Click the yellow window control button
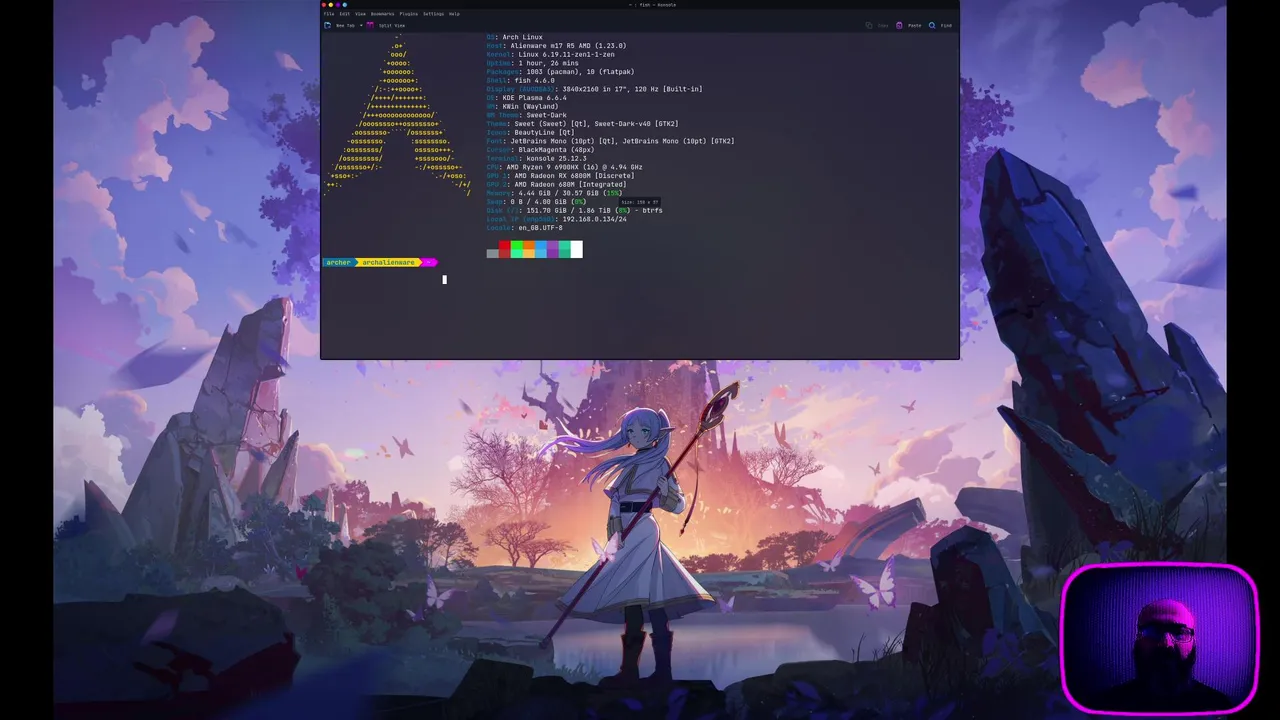1280x720 pixels. tap(331, 5)
